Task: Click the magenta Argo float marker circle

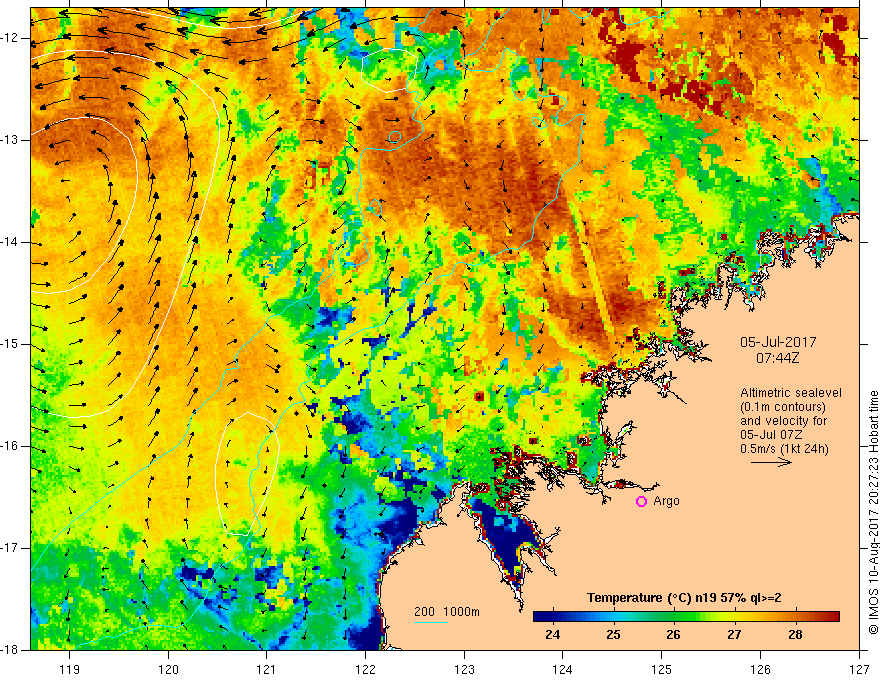Action: [x=641, y=502]
